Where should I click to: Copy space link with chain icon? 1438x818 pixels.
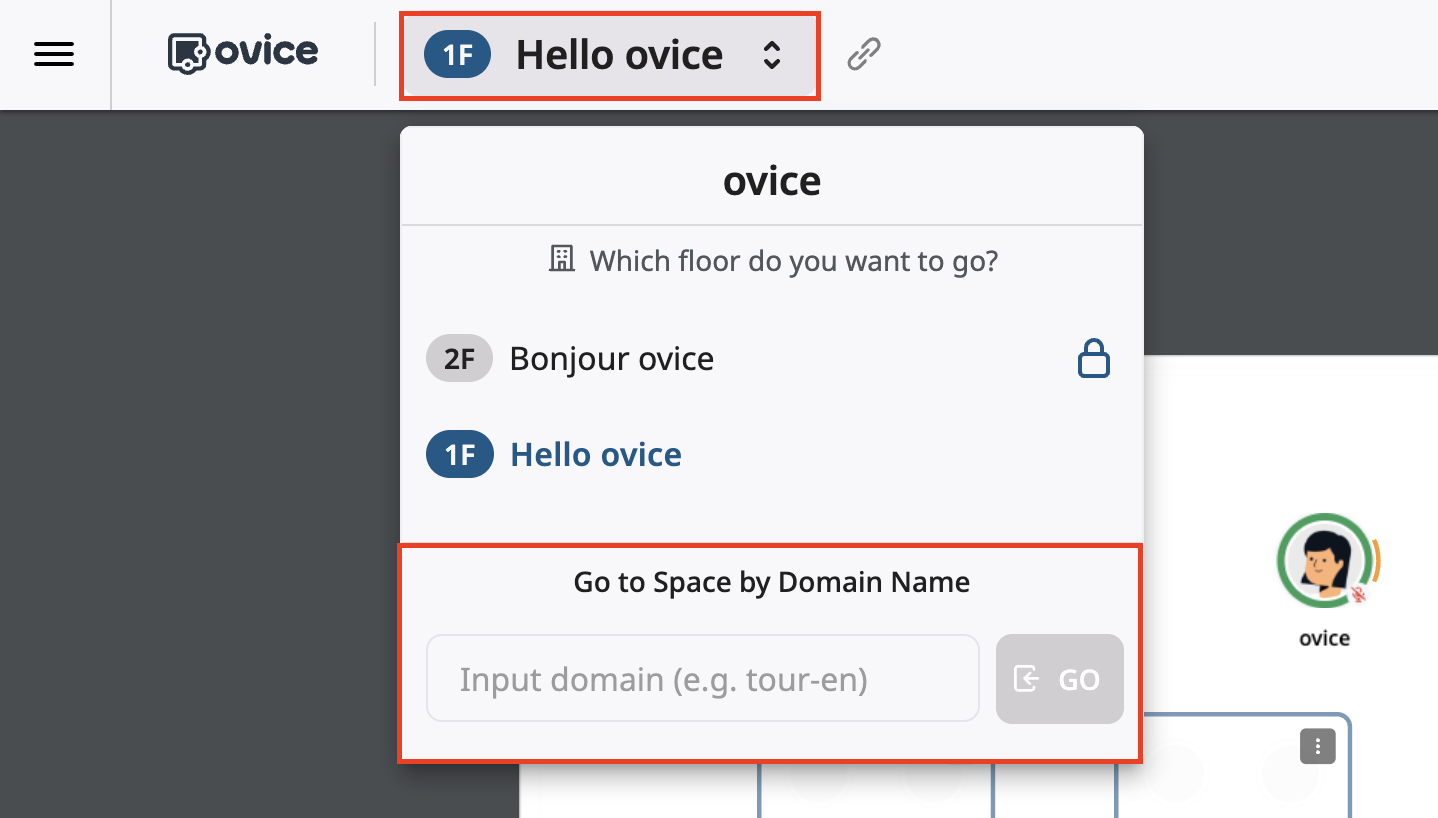coord(864,55)
